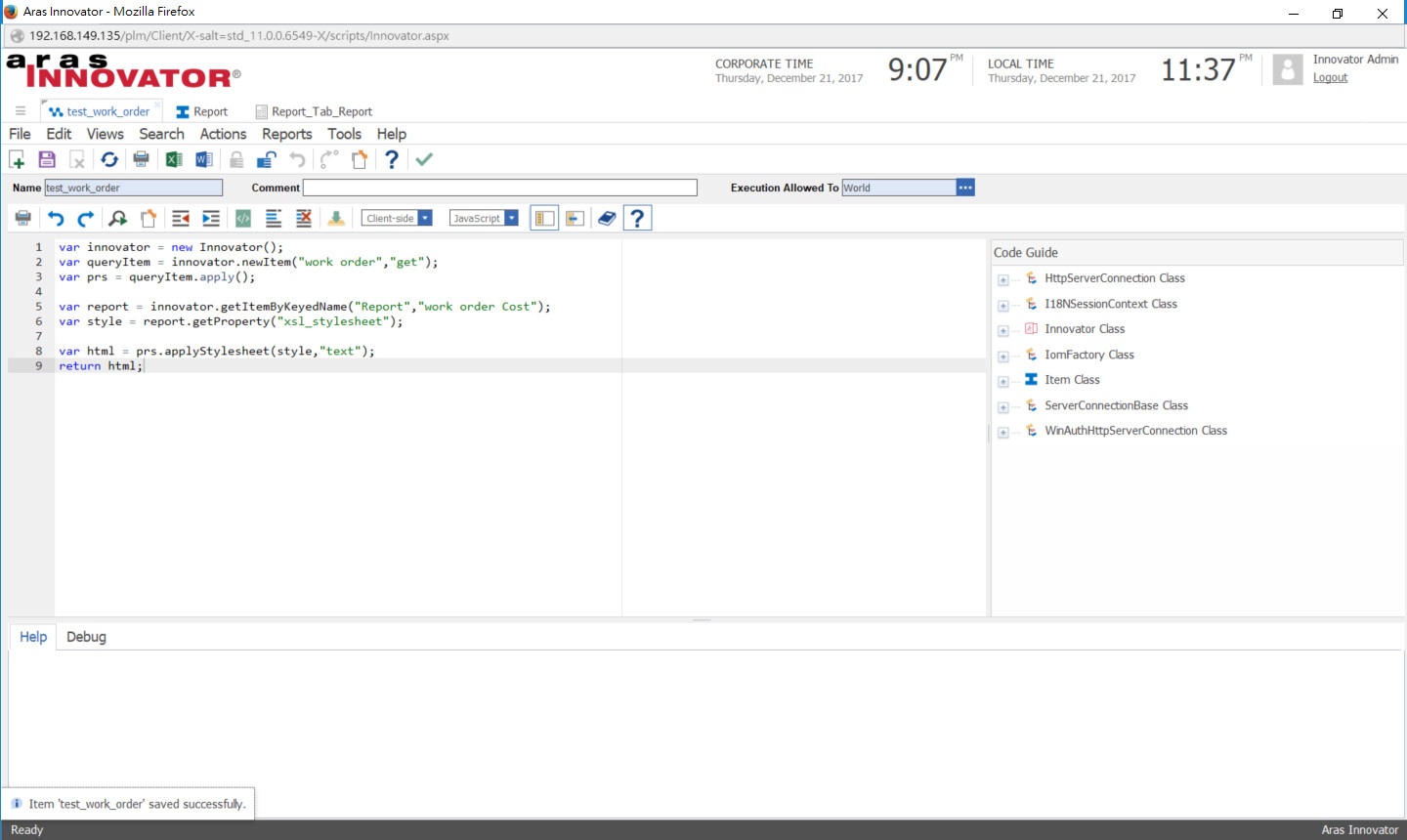This screenshot has height=840, width=1407.
Task: Print the item from the main toolbar
Action: click(x=142, y=159)
